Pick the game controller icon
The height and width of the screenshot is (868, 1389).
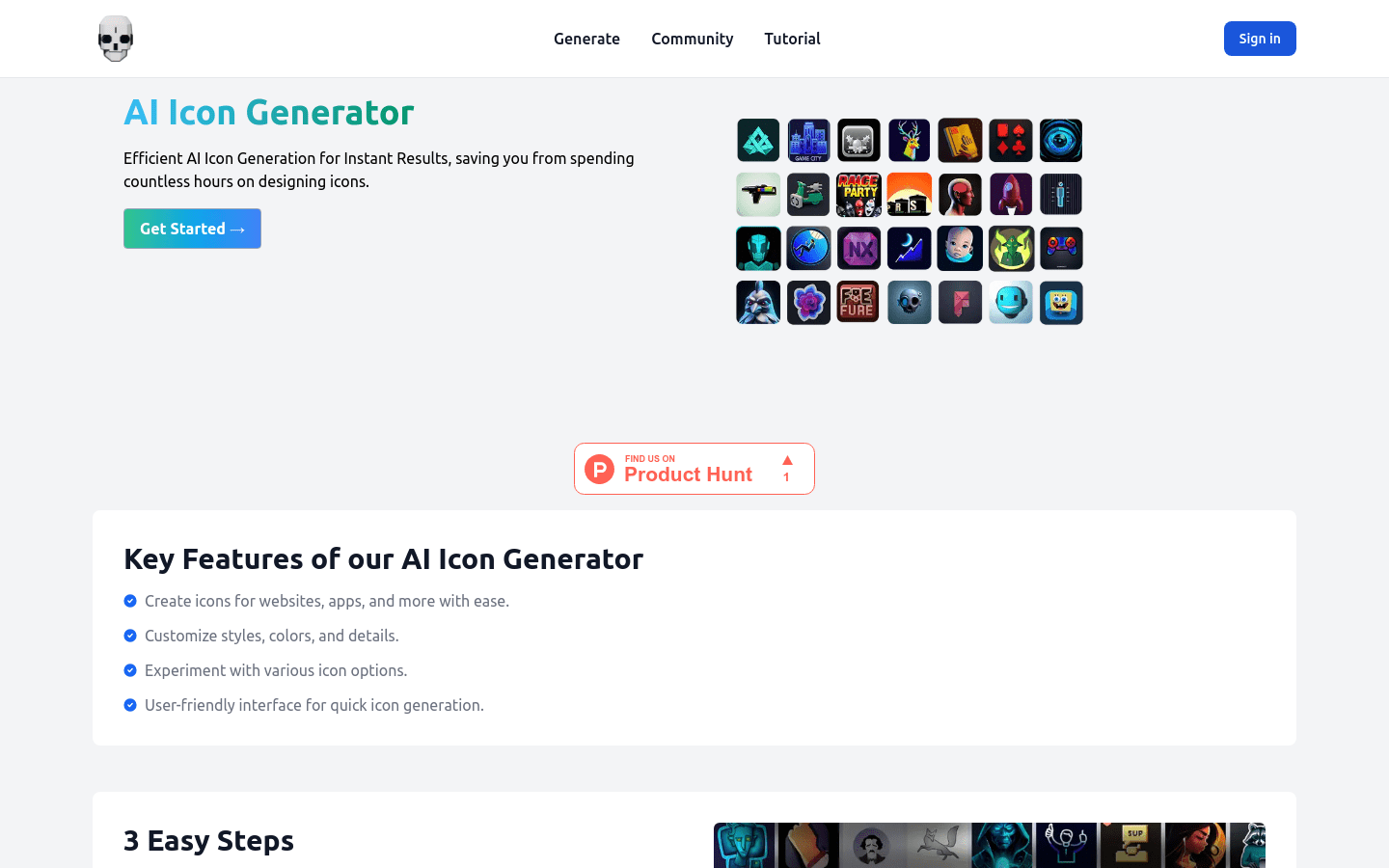pyautogui.click(x=1061, y=248)
